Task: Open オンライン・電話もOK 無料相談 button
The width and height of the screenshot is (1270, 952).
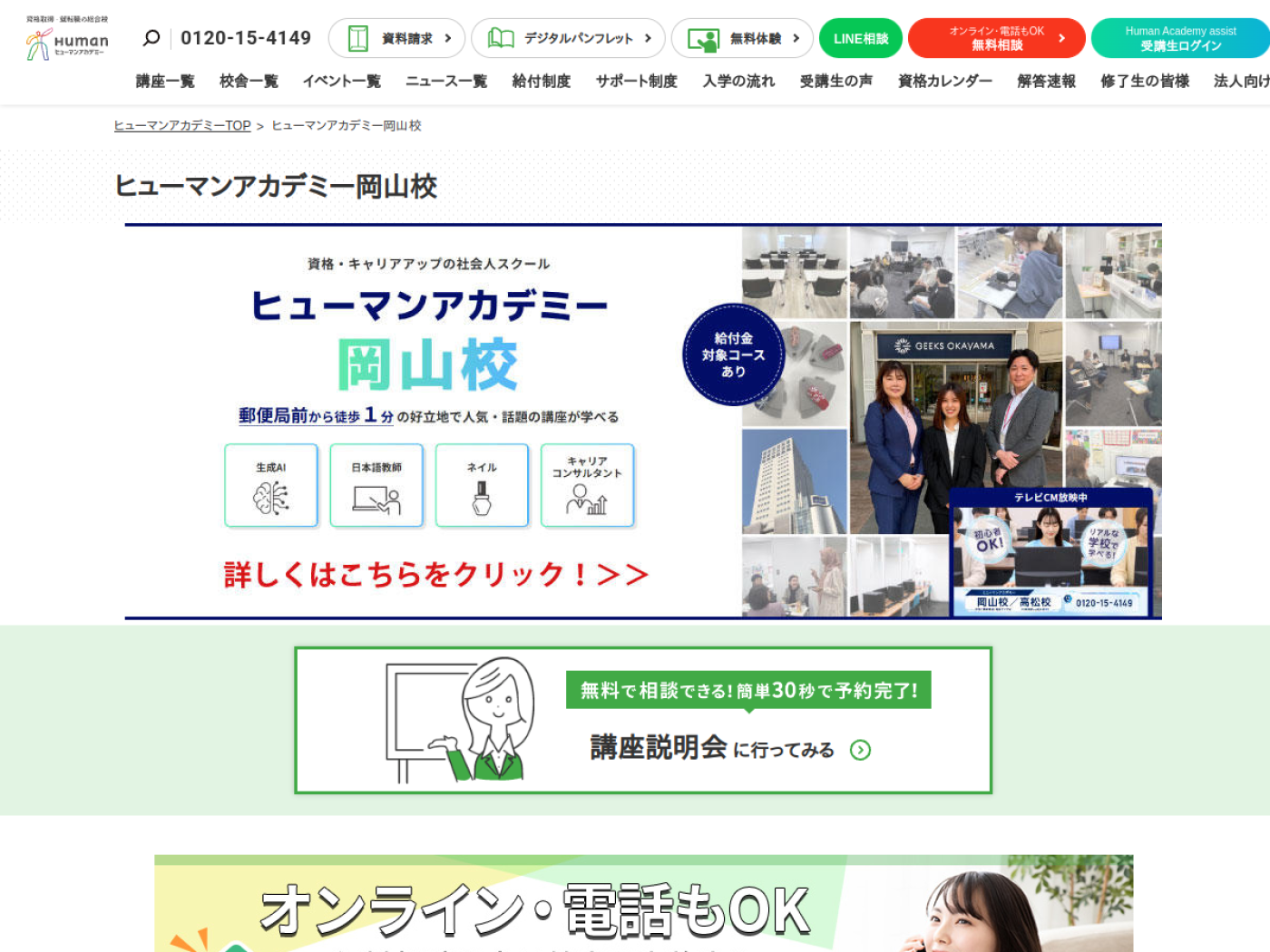Action: pos(997,38)
